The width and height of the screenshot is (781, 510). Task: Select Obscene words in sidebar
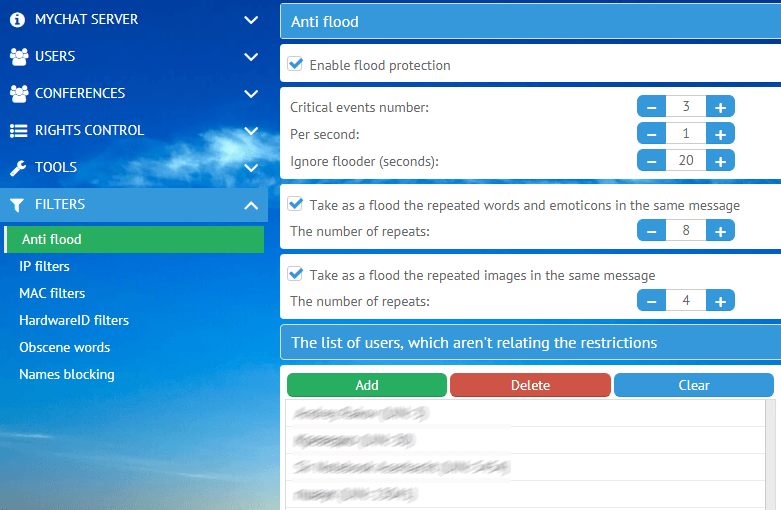[x=65, y=347]
